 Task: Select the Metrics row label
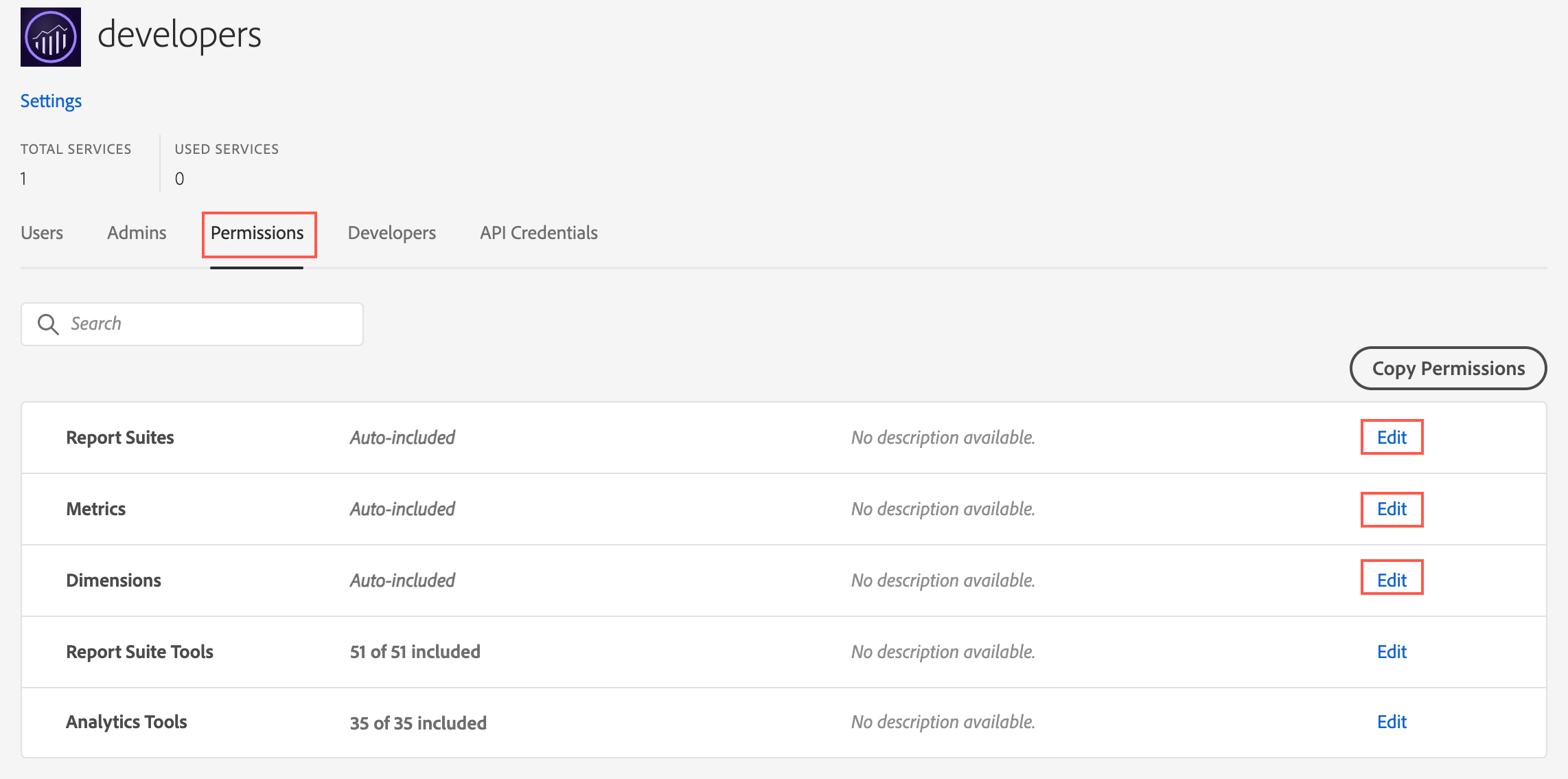tap(96, 509)
